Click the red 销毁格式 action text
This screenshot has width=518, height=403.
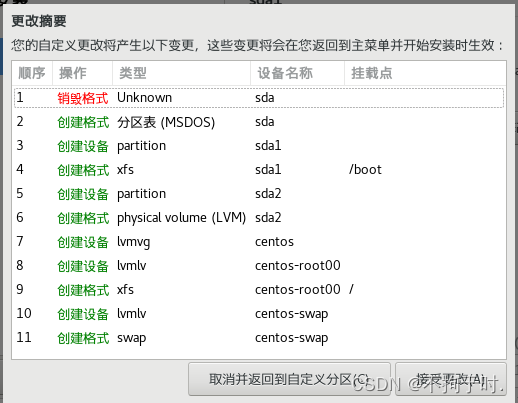click(83, 98)
